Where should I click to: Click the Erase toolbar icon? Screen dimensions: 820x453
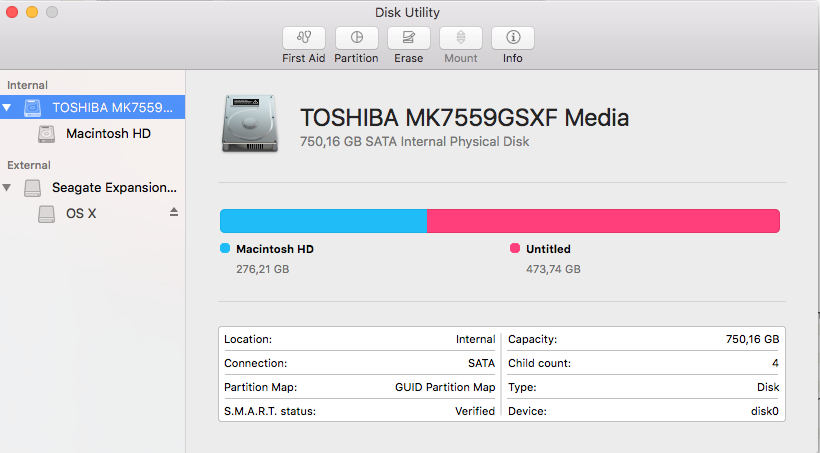408,38
